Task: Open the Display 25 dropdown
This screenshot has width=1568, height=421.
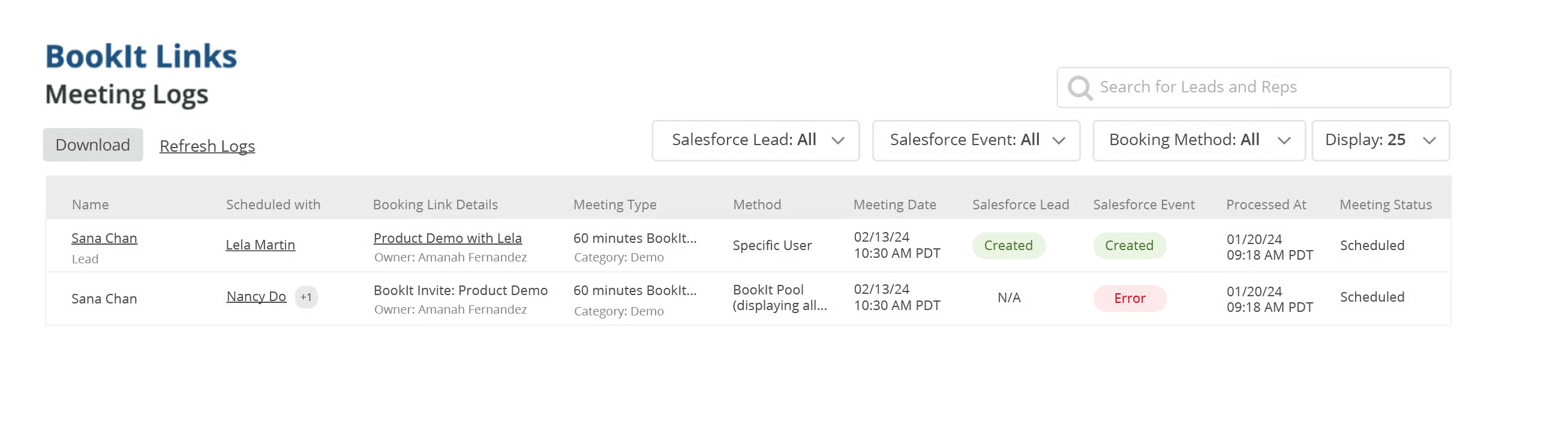Action: [x=1380, y=140]
